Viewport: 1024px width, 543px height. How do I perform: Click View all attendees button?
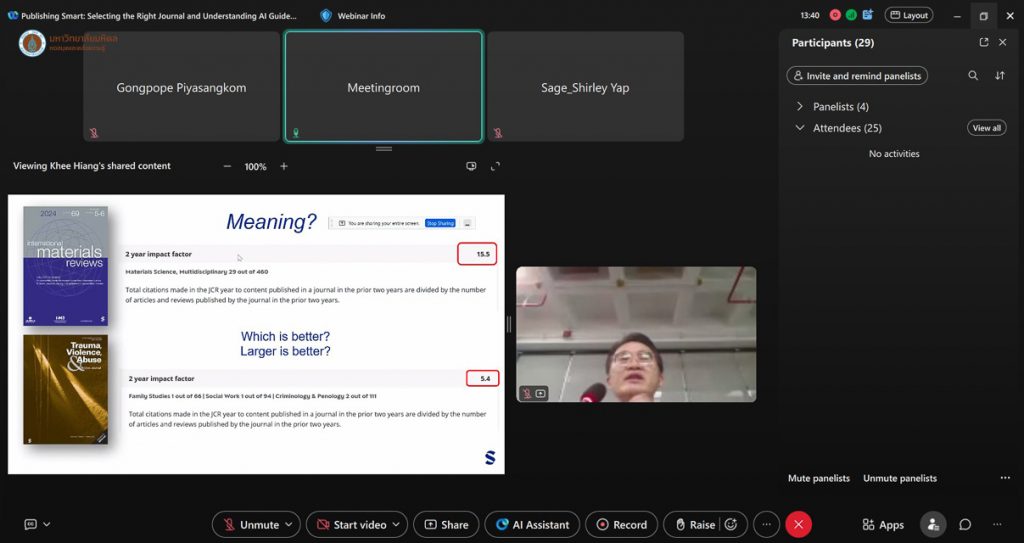pos(986,128)
